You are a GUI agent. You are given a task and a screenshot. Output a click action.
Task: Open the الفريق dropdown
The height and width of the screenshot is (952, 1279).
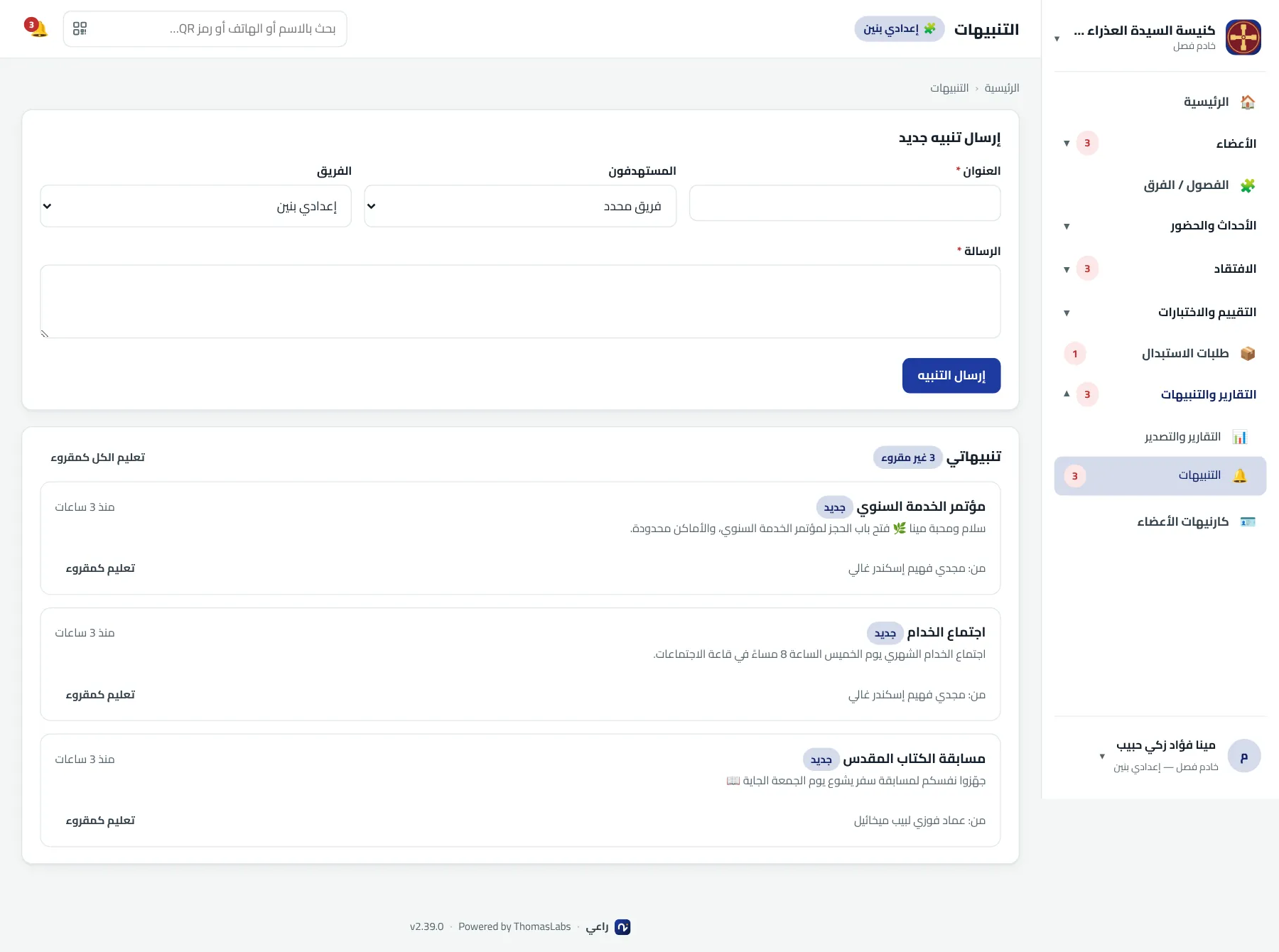tap(195, 206)
